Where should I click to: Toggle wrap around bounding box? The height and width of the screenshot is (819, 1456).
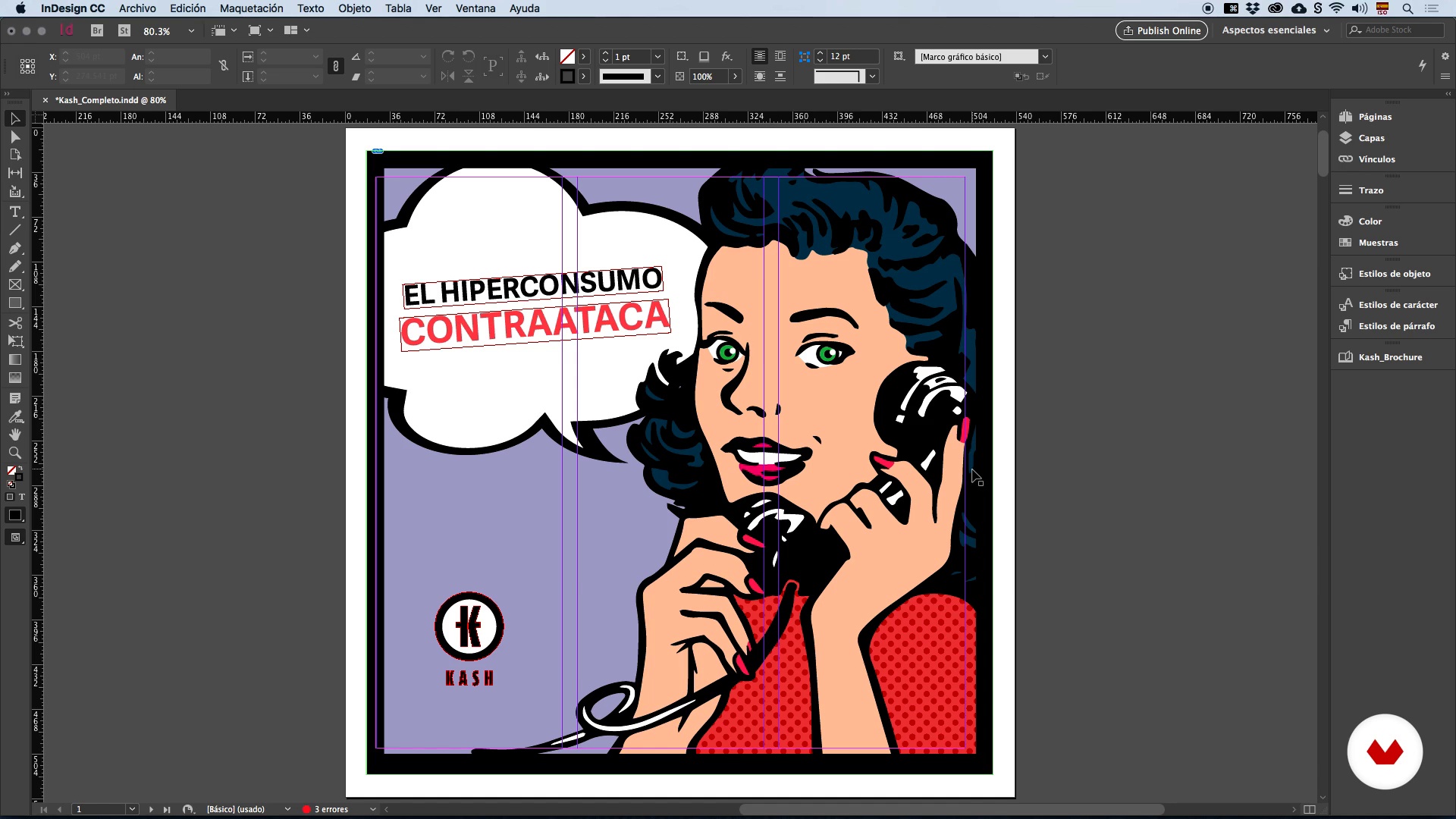(x=780, y=56)
